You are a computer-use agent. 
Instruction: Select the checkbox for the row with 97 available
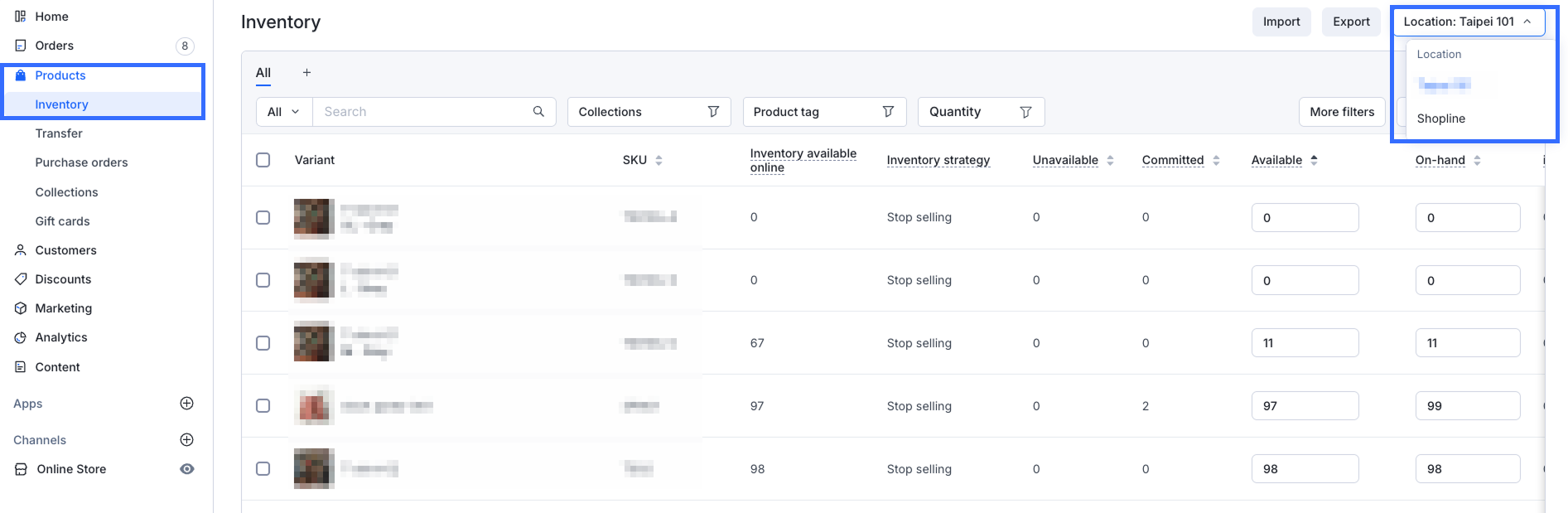tap(263, 406)
